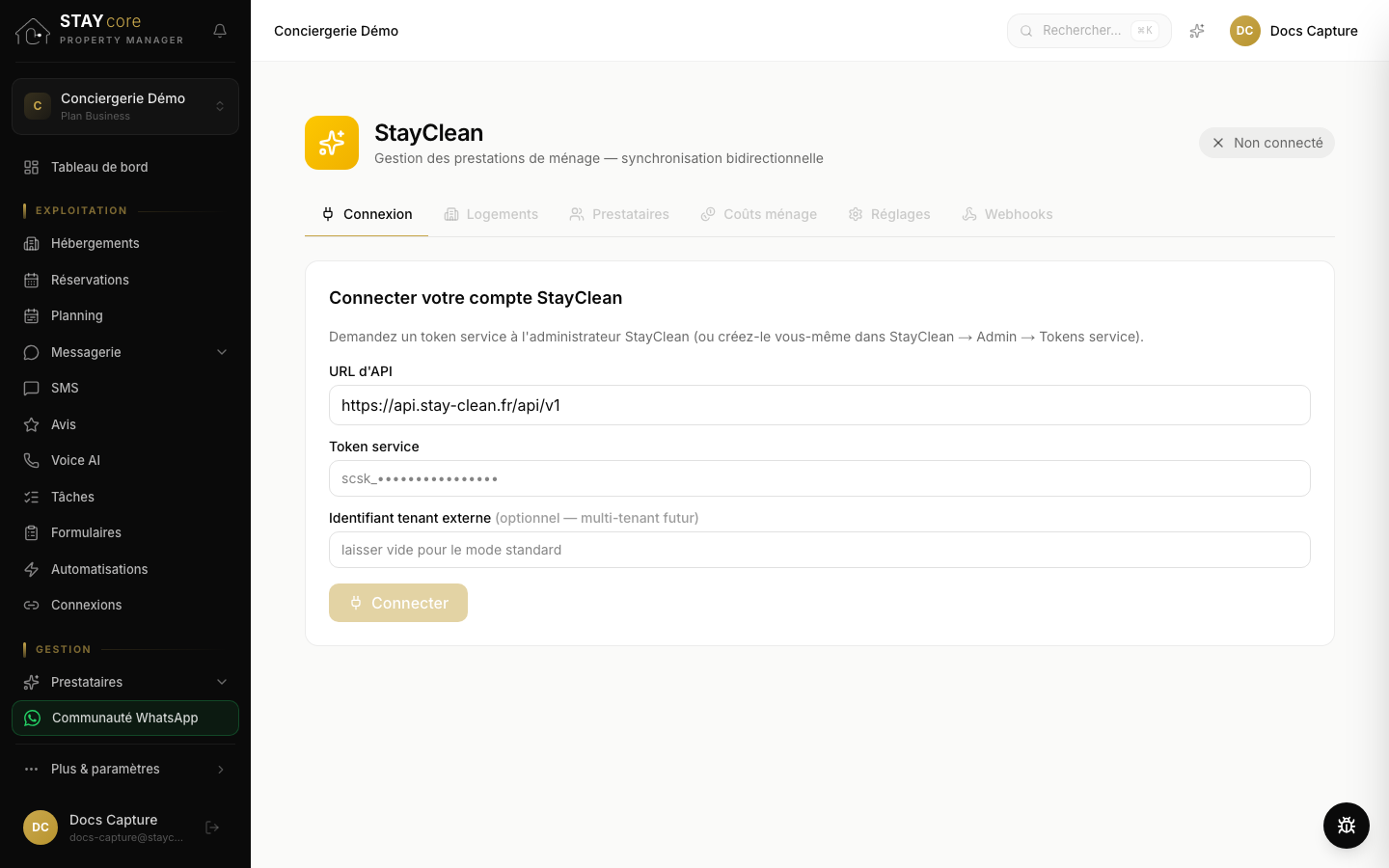Switch to the Webhooks tab
This screenshot has height=868, width=1389.
[1007, 214]
